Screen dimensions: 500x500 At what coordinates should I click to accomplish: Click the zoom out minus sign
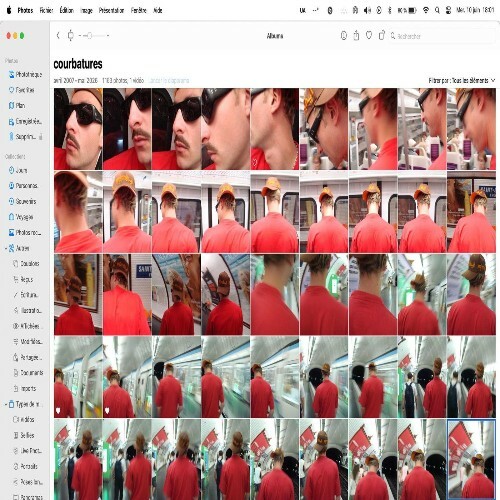click(x=80, y=35)
